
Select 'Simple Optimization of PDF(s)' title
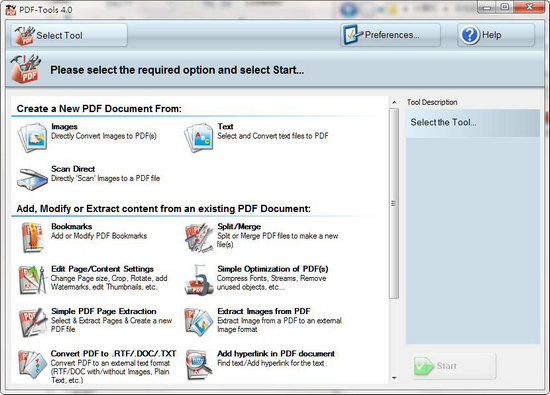pyautogui.click(x=273, y=269)
